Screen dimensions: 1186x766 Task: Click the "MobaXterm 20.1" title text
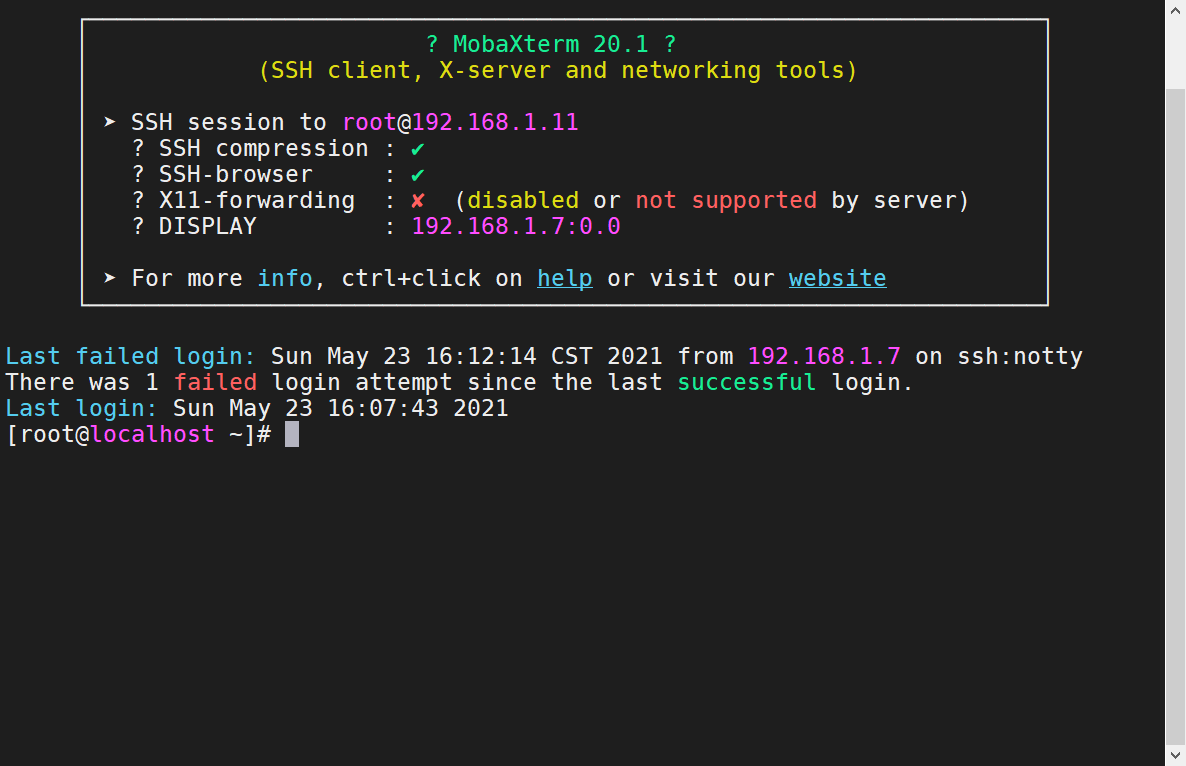[x=551, y=45]
